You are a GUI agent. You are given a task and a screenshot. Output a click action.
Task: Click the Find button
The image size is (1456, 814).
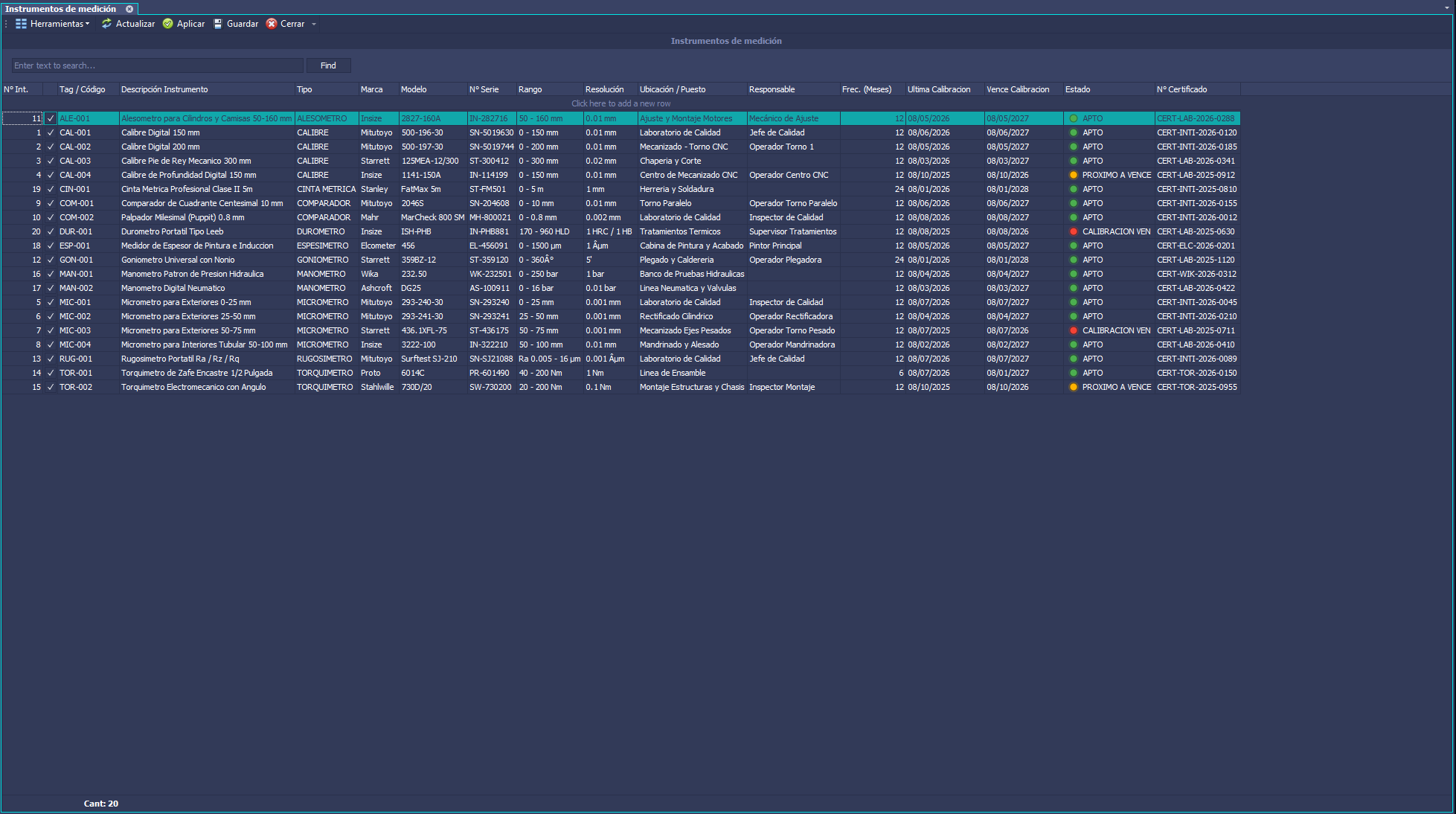point(328,65)
